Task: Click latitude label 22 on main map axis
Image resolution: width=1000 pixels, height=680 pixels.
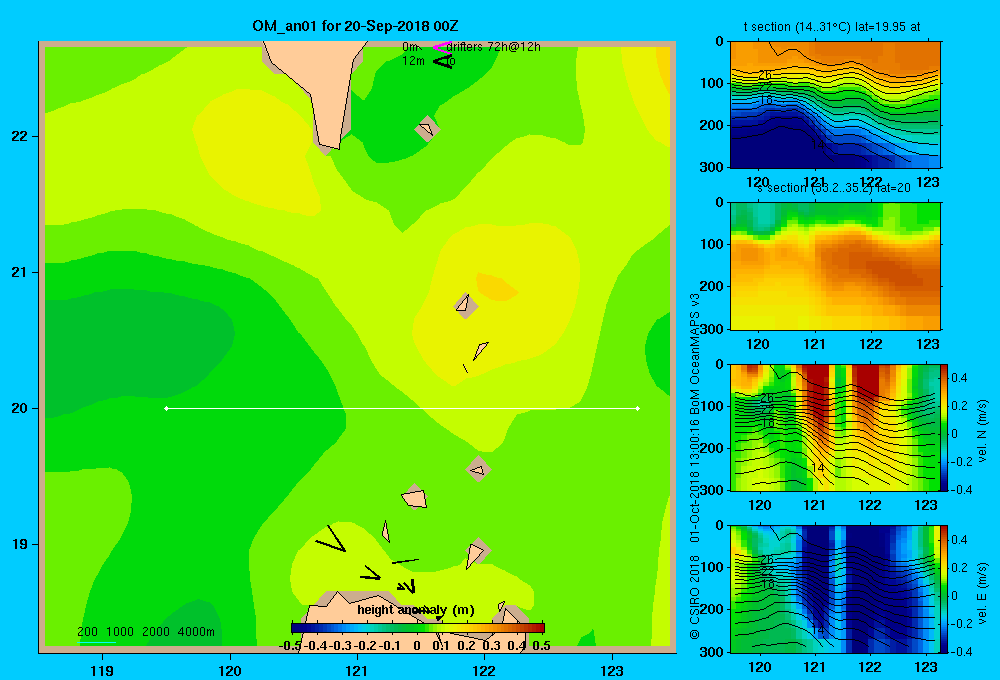Action: [19, 136]
